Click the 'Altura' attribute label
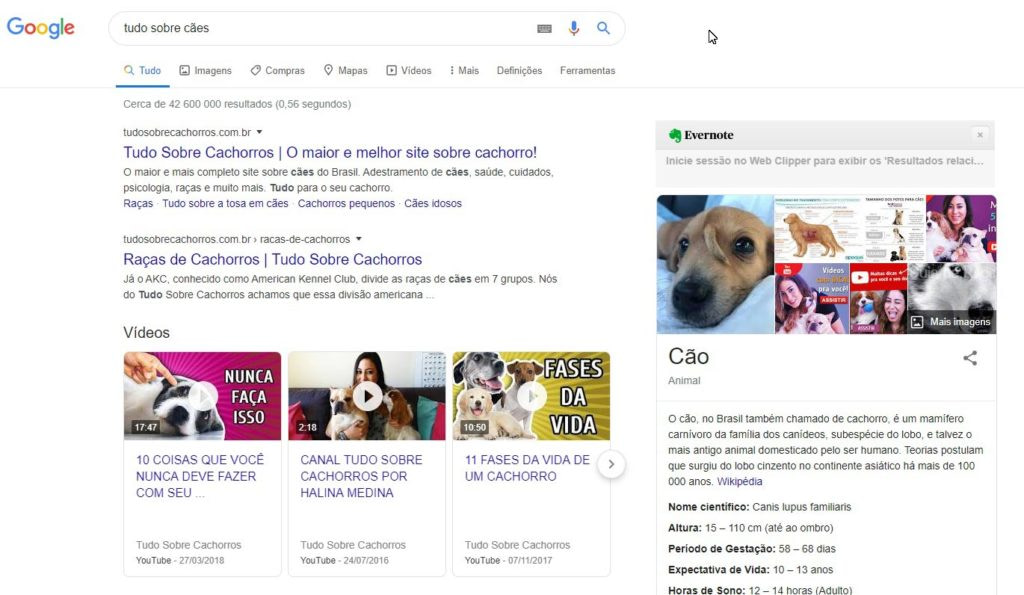The height and width of the screenshot is (595, 1024). tap(684, 528)
